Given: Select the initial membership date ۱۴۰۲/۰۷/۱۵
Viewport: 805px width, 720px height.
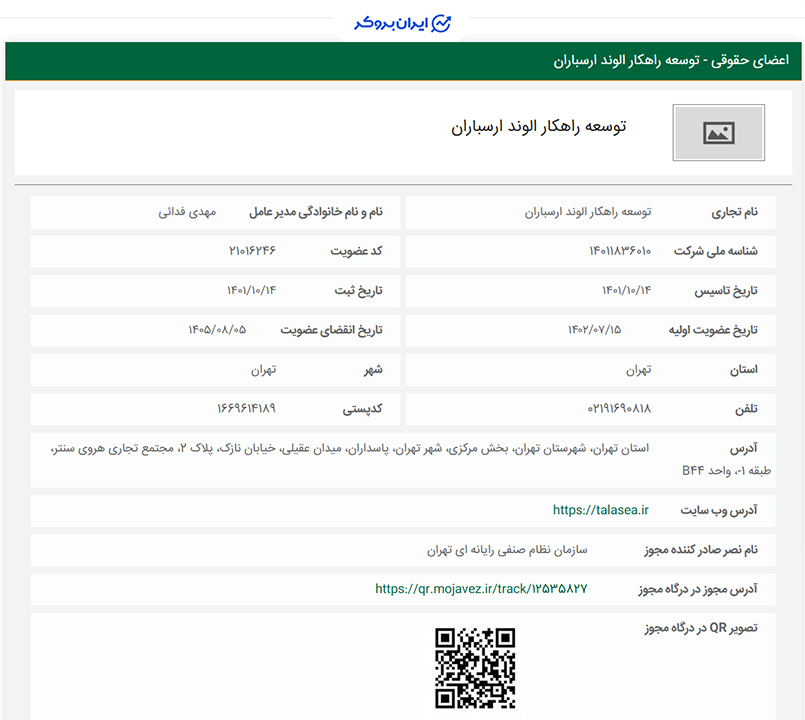Looking at the screenshot, I should pyautogui.click(x=594, y=330).
